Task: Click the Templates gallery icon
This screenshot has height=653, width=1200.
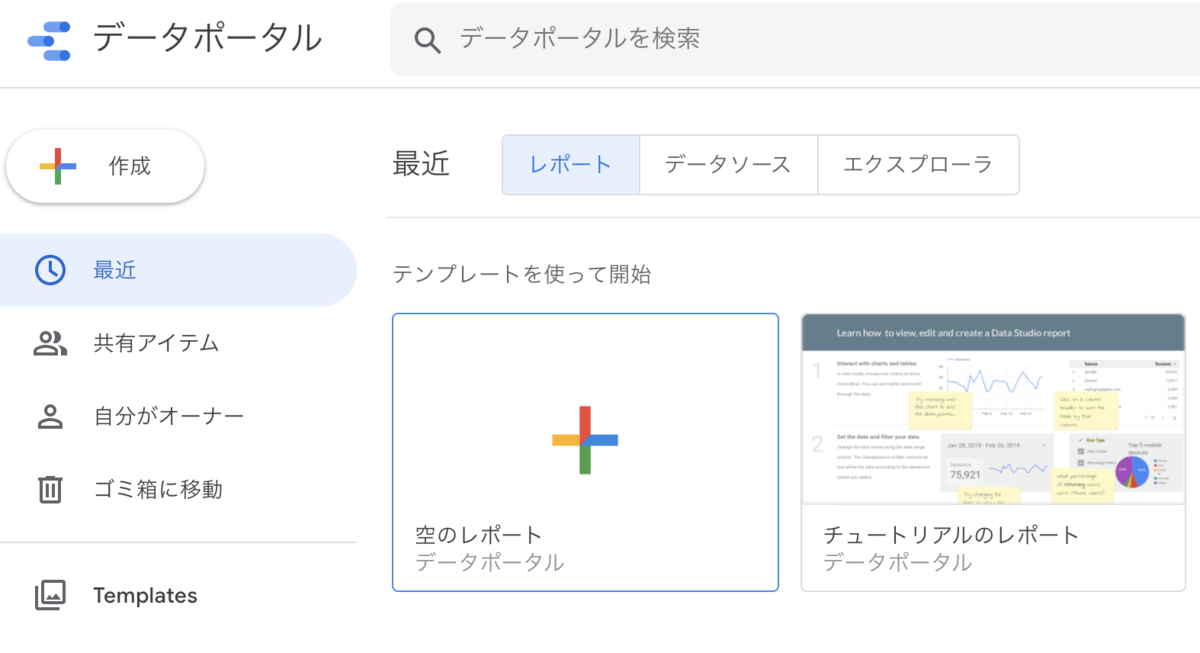Action: (50, 596)
